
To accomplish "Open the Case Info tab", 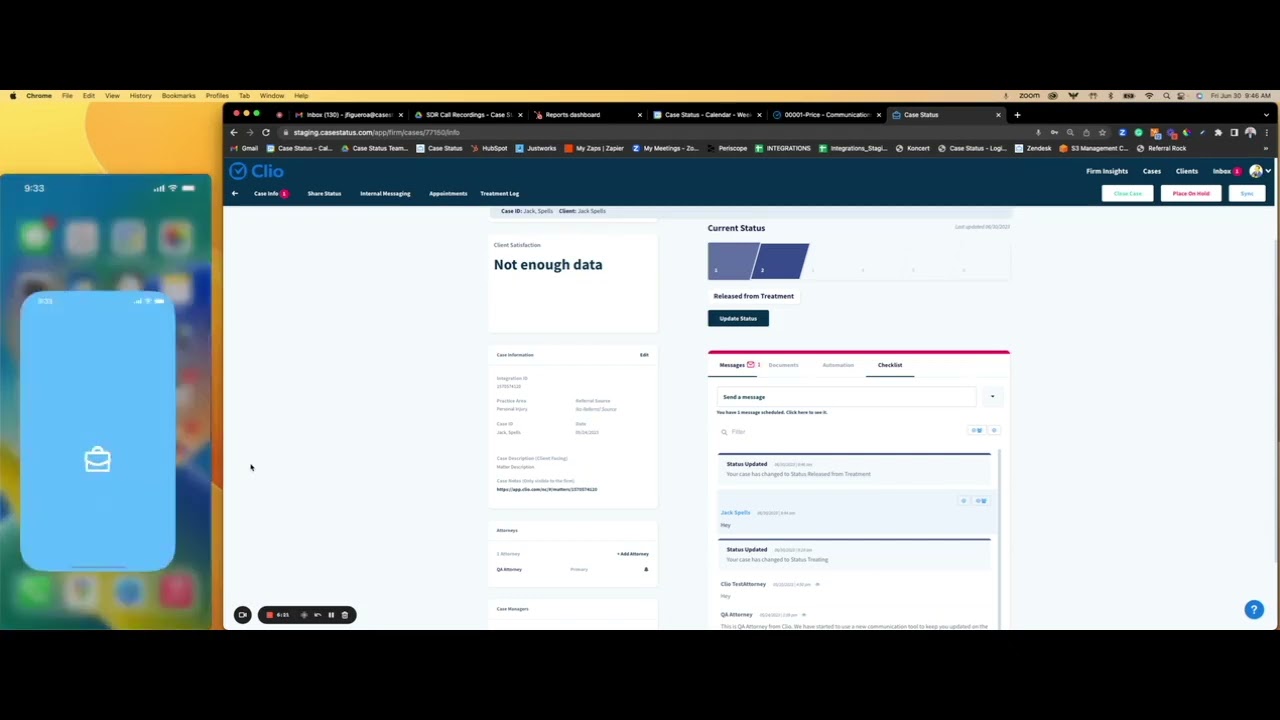I will pyautogui.click(x=266, y=193).
